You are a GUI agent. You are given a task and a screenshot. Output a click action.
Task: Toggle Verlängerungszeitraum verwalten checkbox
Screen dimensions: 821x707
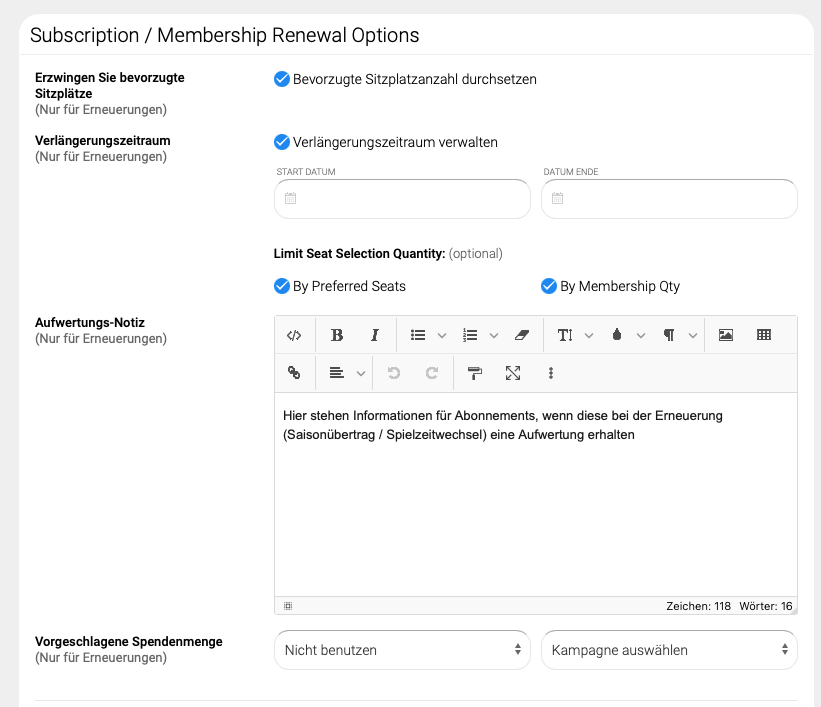282,142
